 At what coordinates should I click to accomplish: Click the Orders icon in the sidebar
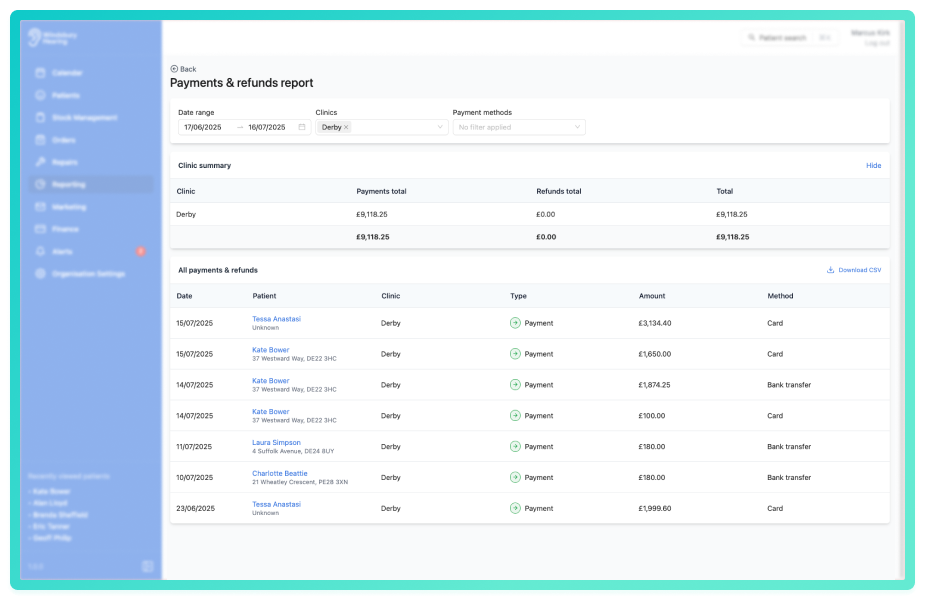(x=40, y=140)
